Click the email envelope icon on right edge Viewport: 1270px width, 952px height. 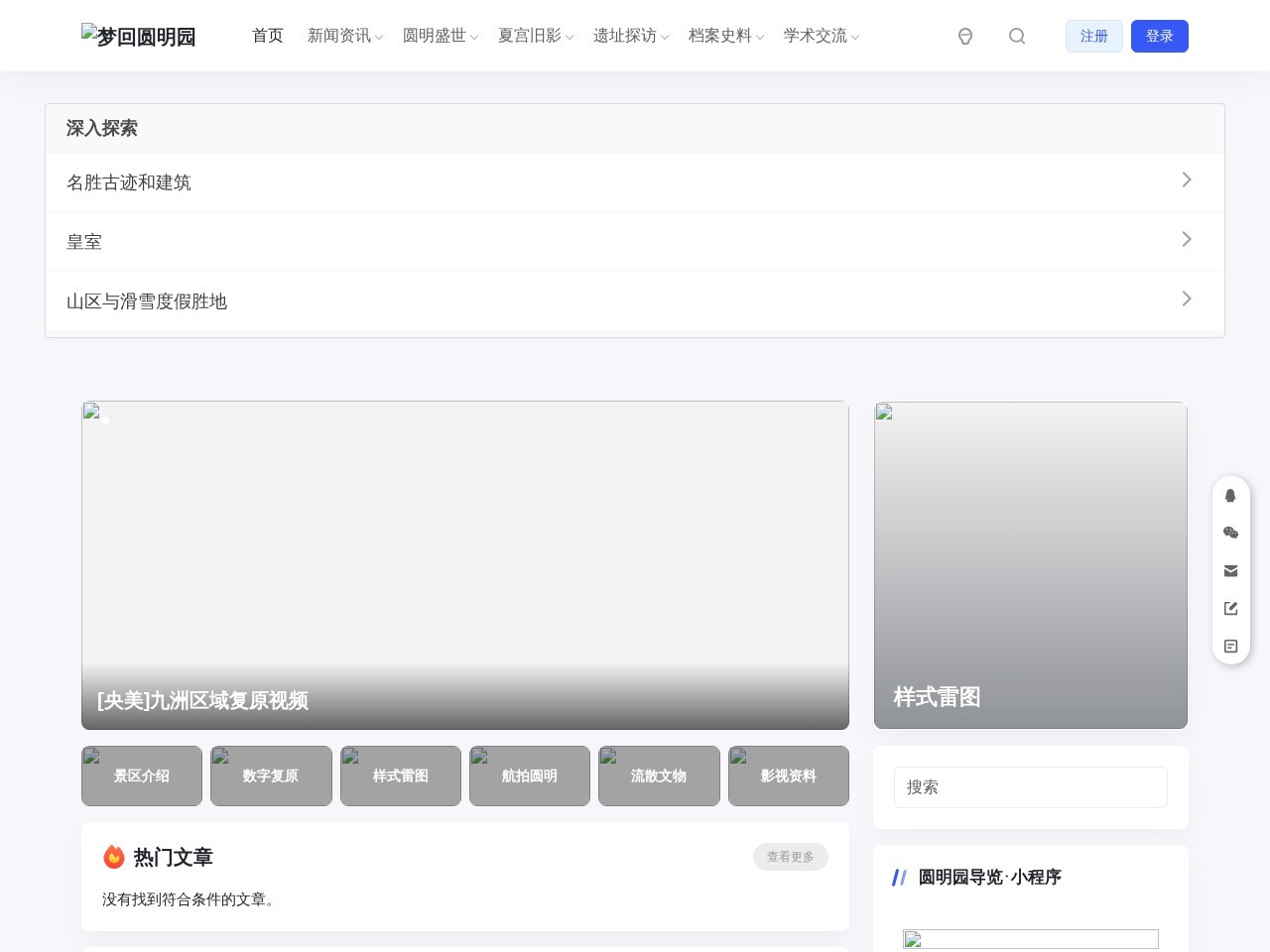[1231, 570]
